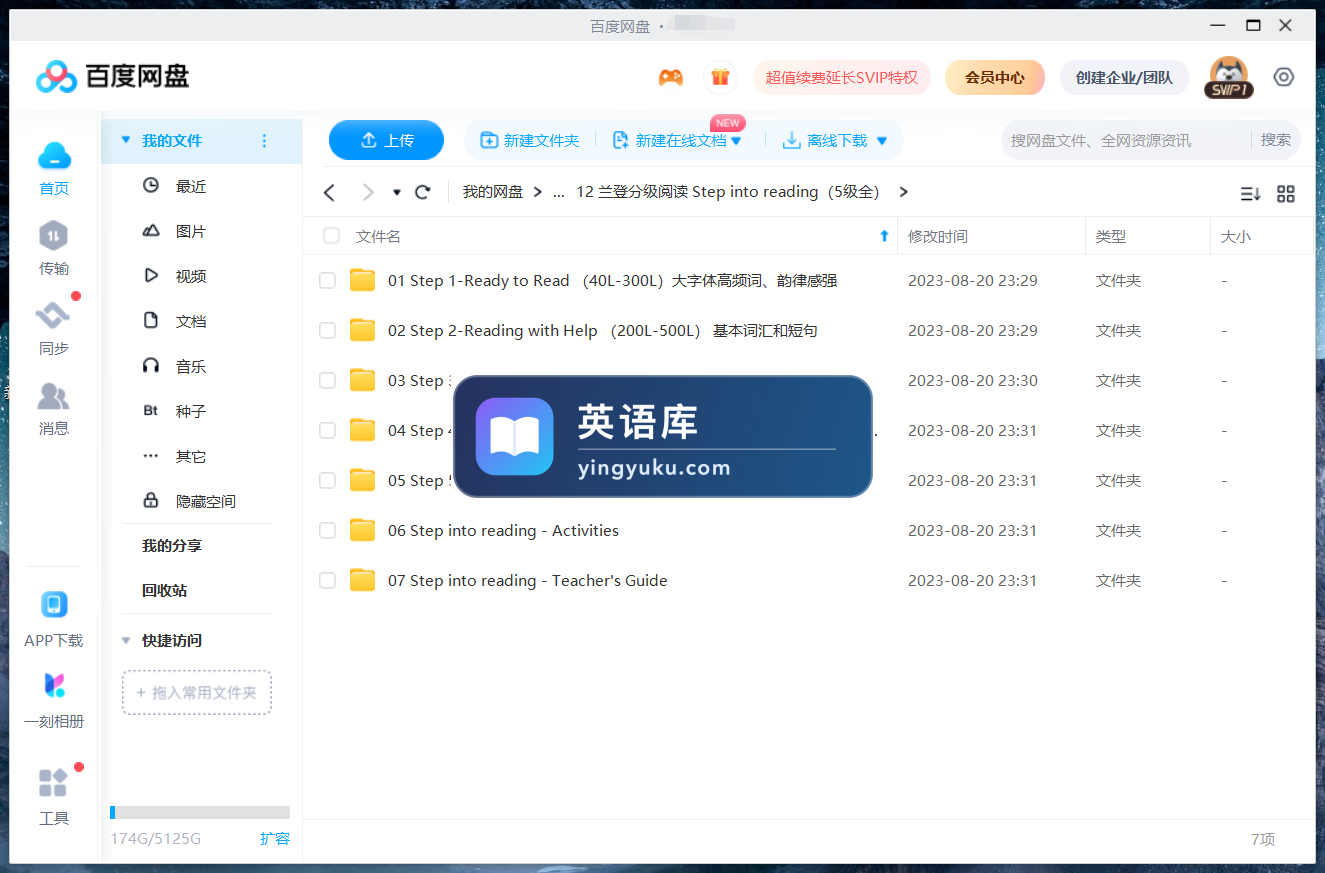
Task: Click the 拖入常用文件夹 drop area
Action: click(197, 692)
